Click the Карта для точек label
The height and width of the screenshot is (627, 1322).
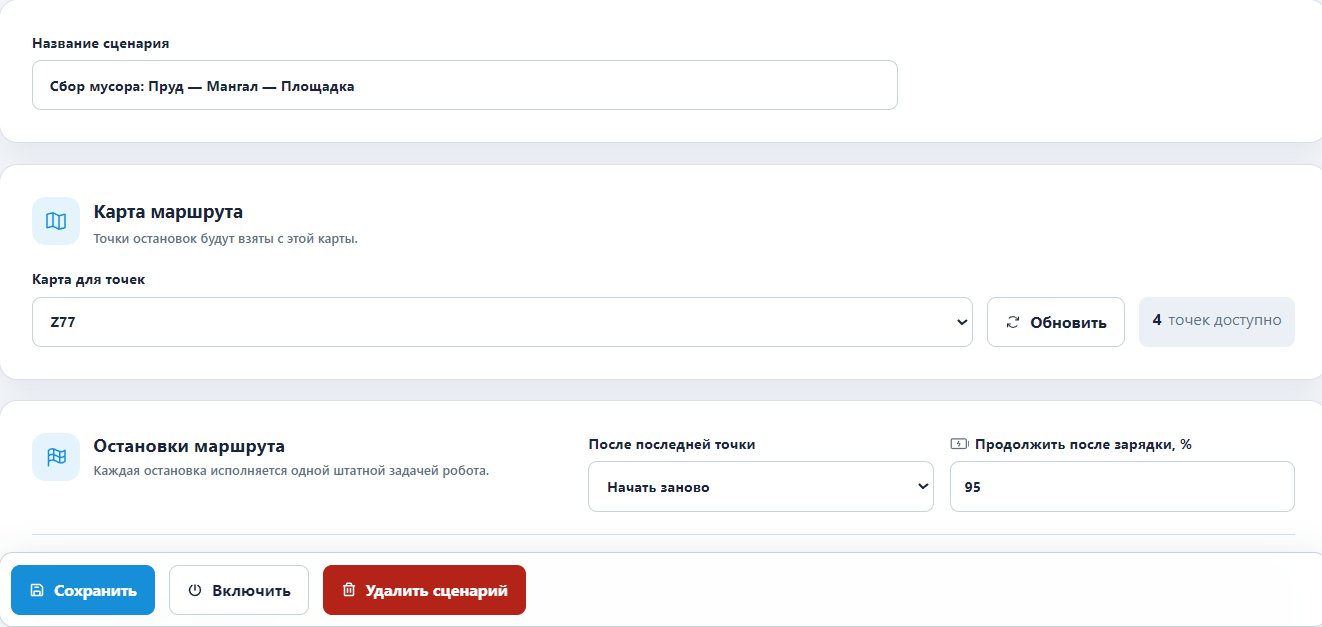point(89,279)
